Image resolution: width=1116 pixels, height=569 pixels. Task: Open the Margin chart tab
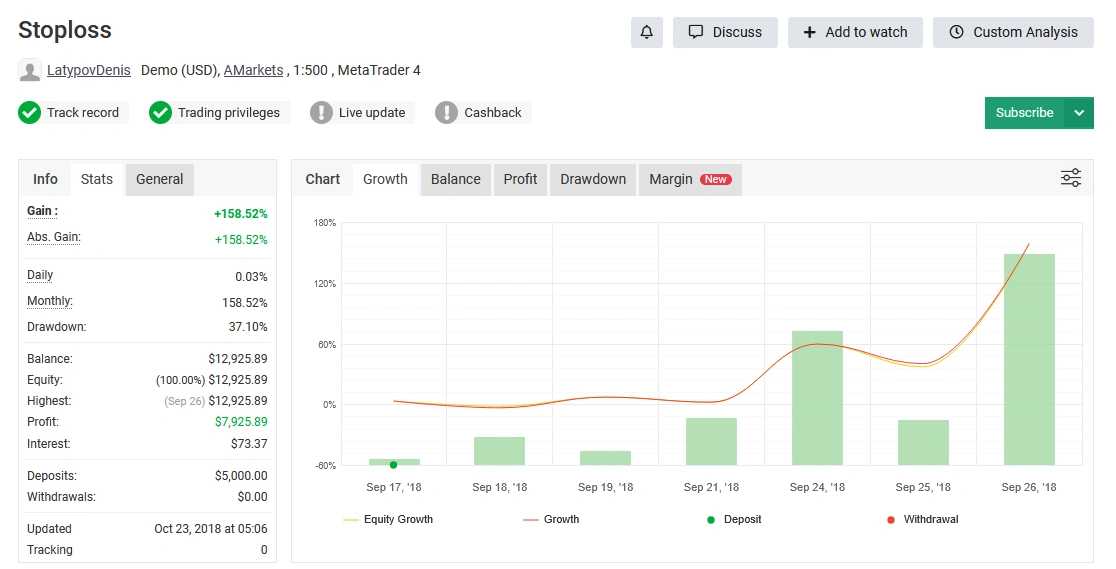coord(689,179)
